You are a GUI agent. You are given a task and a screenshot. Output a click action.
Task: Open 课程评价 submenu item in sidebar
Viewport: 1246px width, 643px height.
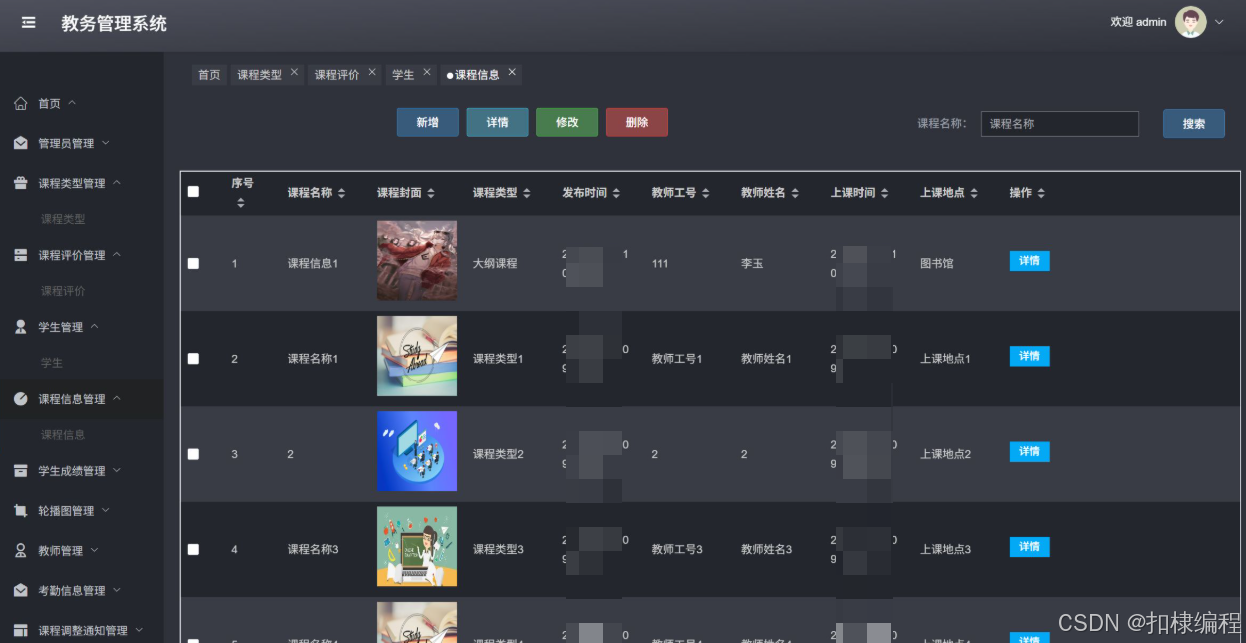63,291
